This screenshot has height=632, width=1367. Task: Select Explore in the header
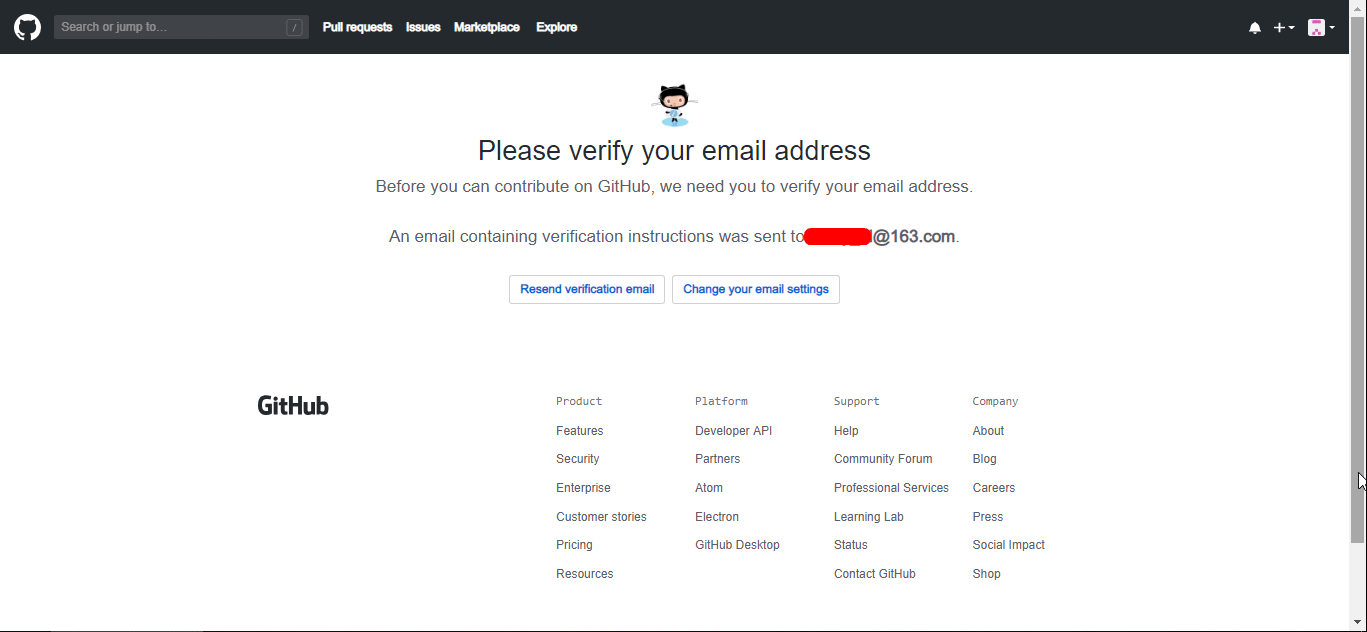556,27
